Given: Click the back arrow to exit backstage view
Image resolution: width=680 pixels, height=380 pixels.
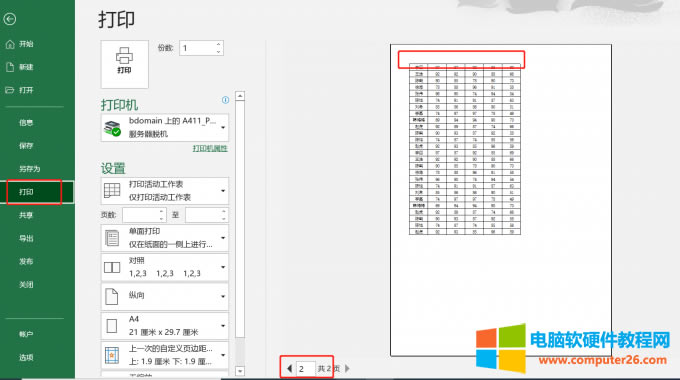Looking at the screenshot, I should tap(10, 19).
